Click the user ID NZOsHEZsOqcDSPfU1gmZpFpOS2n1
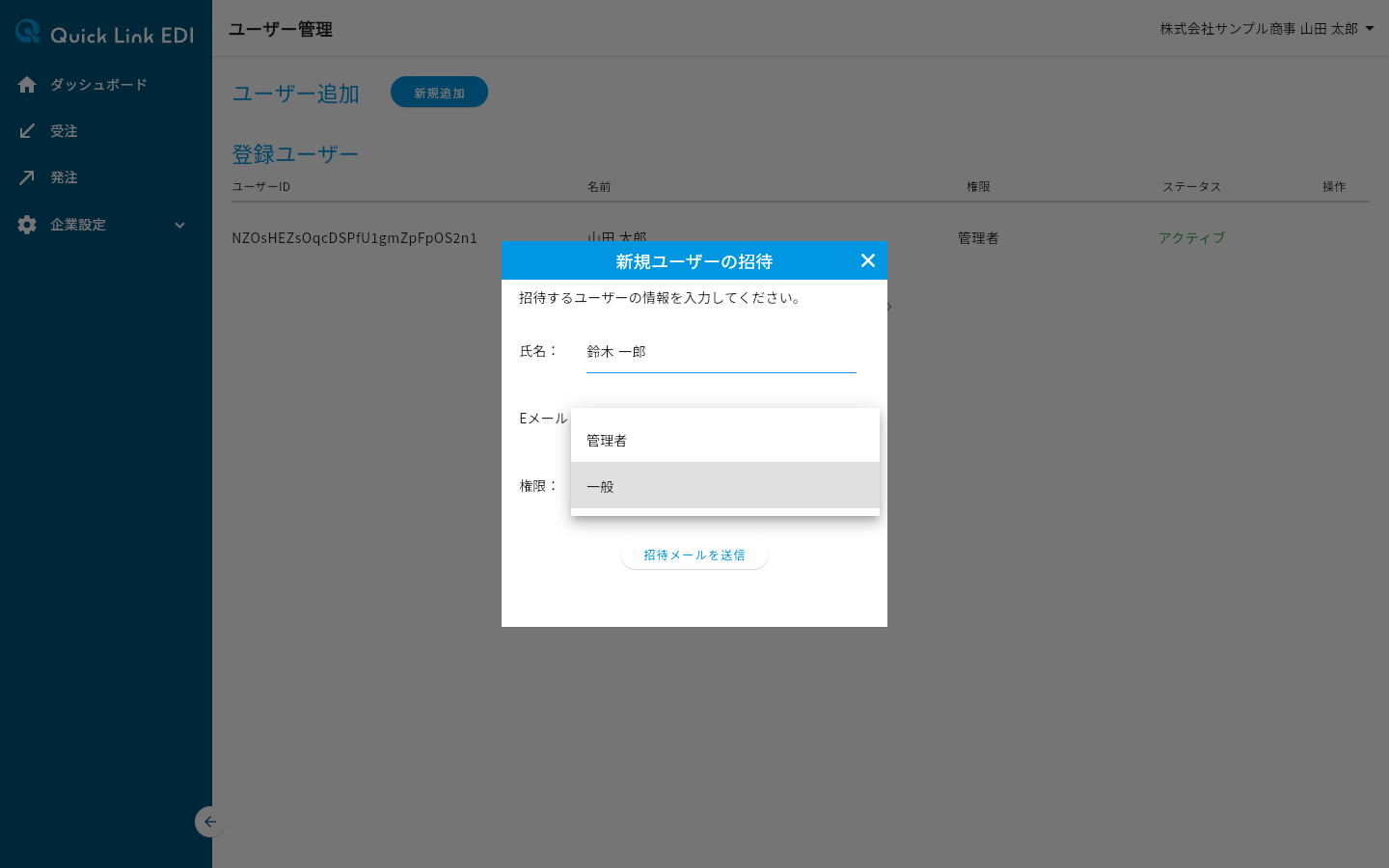 pyautogui.click(x=355, y=238)
